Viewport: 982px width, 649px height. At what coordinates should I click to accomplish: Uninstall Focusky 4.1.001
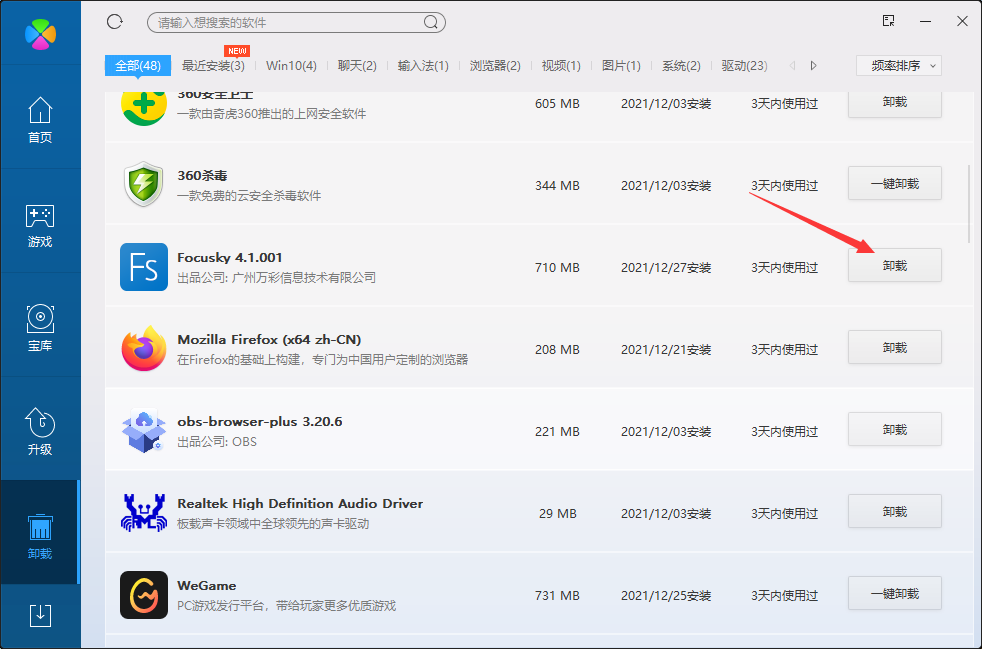coord(895,266)
